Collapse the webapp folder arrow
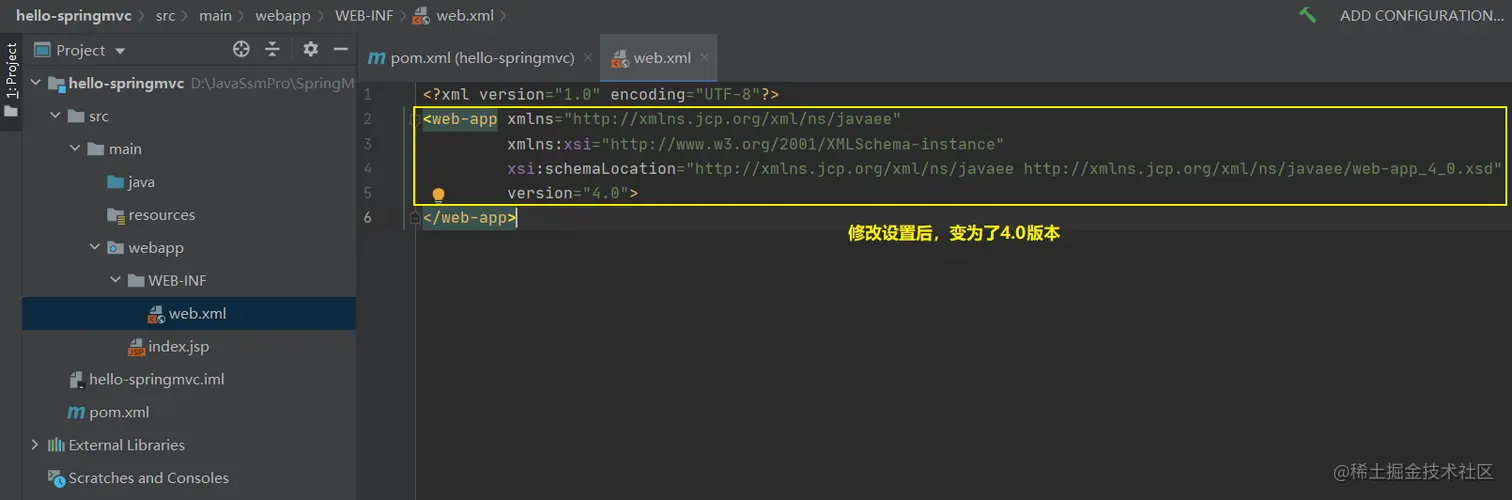 click(x=95, y=248)
